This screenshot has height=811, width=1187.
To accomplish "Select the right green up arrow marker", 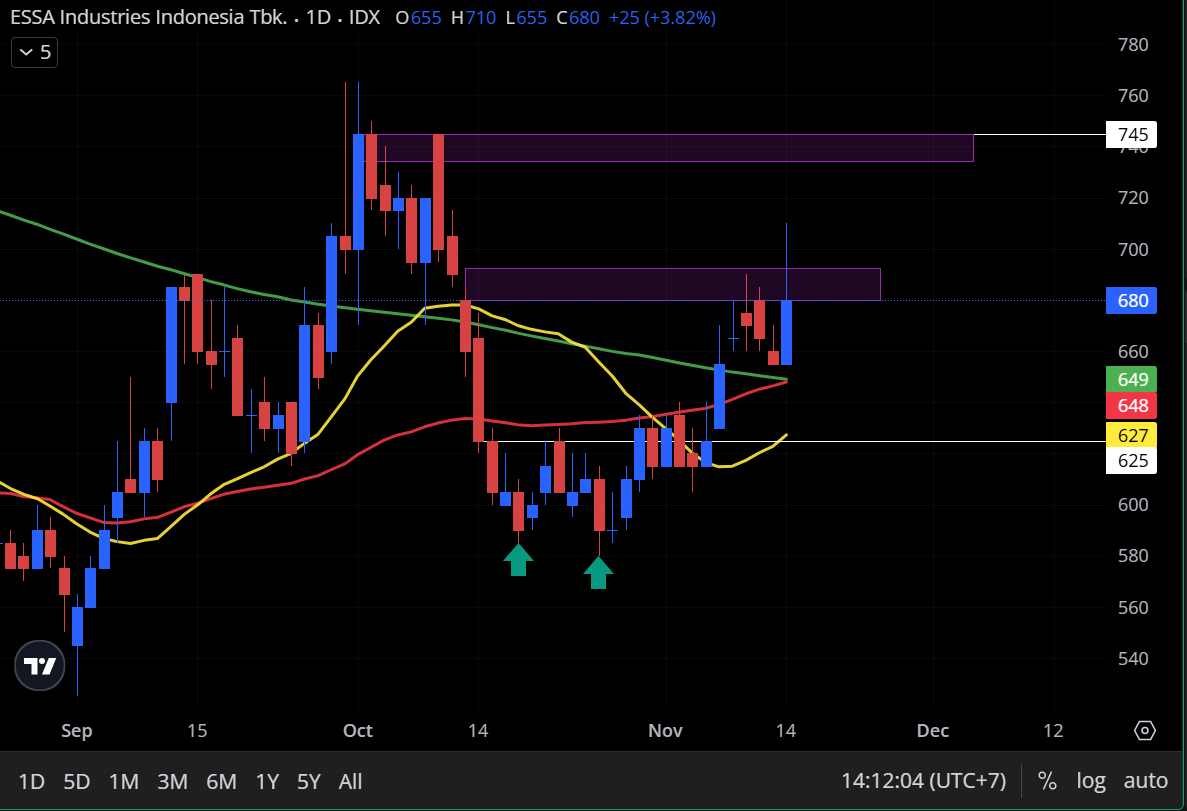I will 598,572.
